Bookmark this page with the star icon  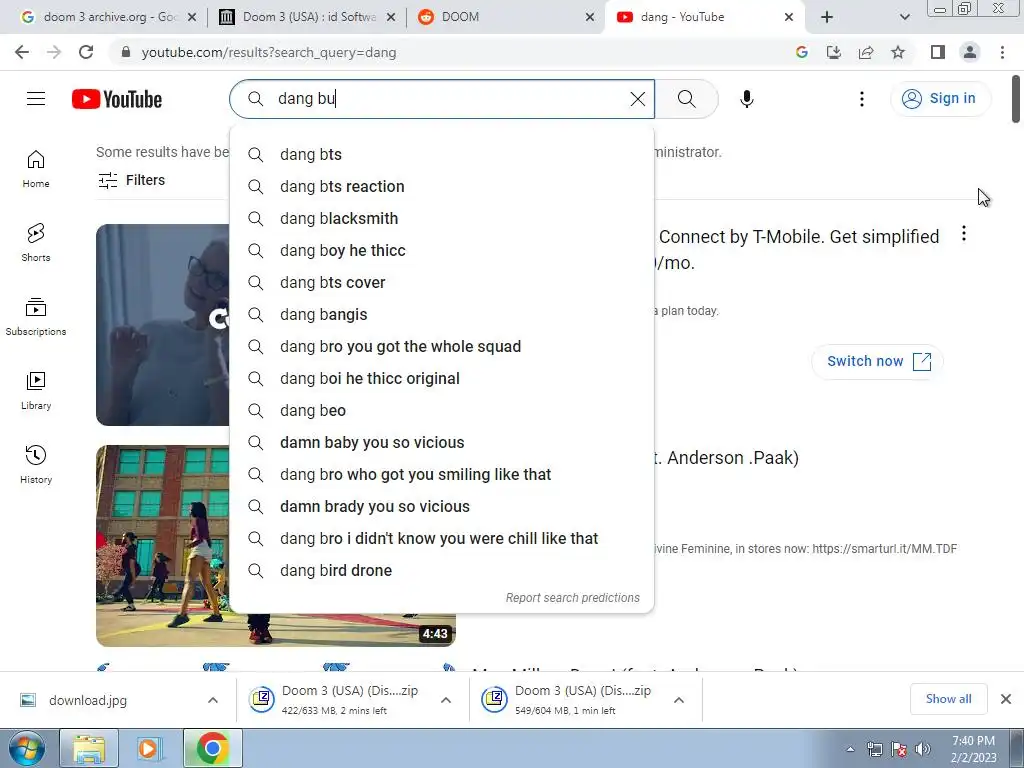pos(898,52)
